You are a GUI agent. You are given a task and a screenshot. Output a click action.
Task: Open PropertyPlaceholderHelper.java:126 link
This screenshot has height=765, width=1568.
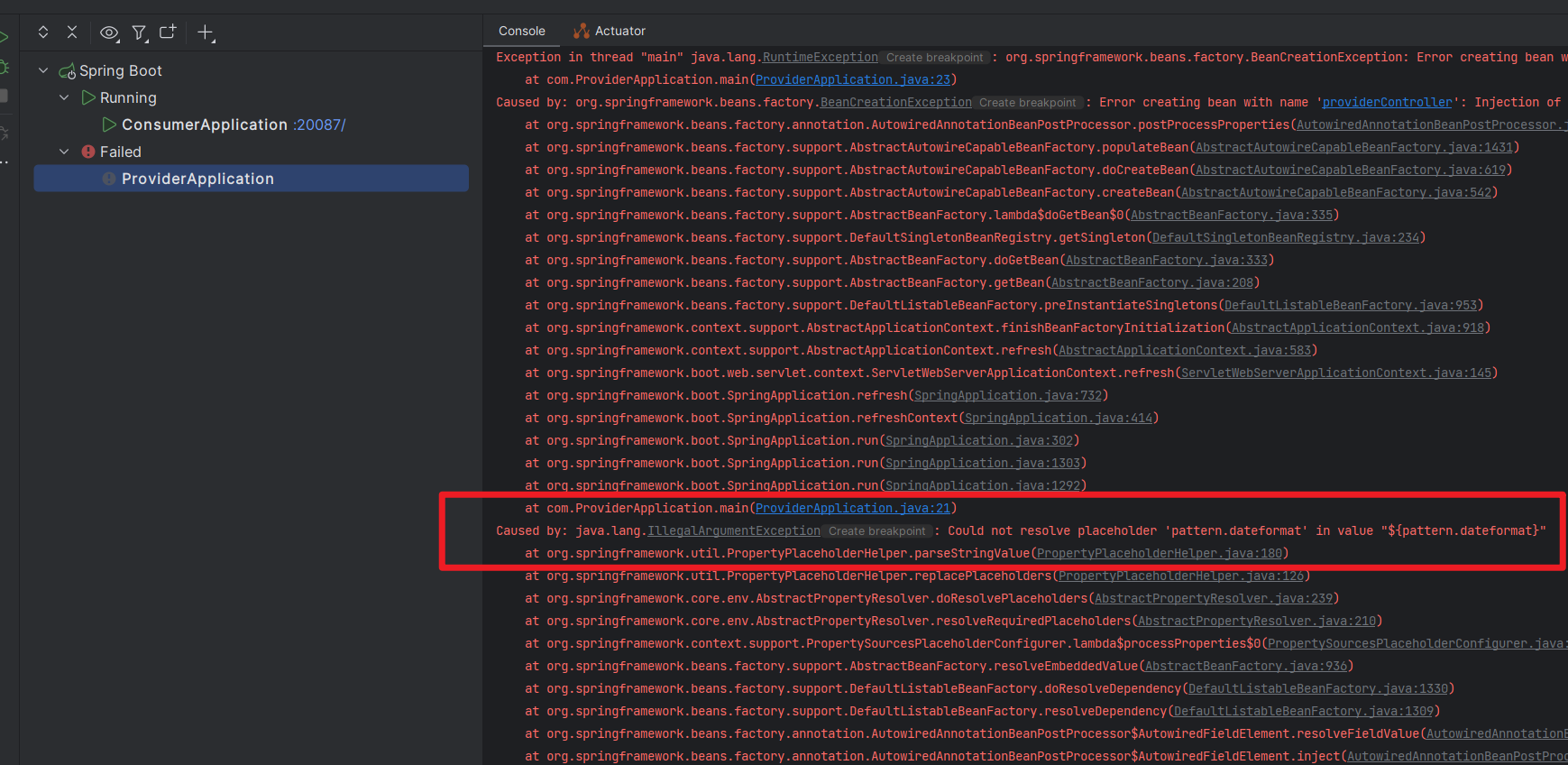tap(1181, 576)
